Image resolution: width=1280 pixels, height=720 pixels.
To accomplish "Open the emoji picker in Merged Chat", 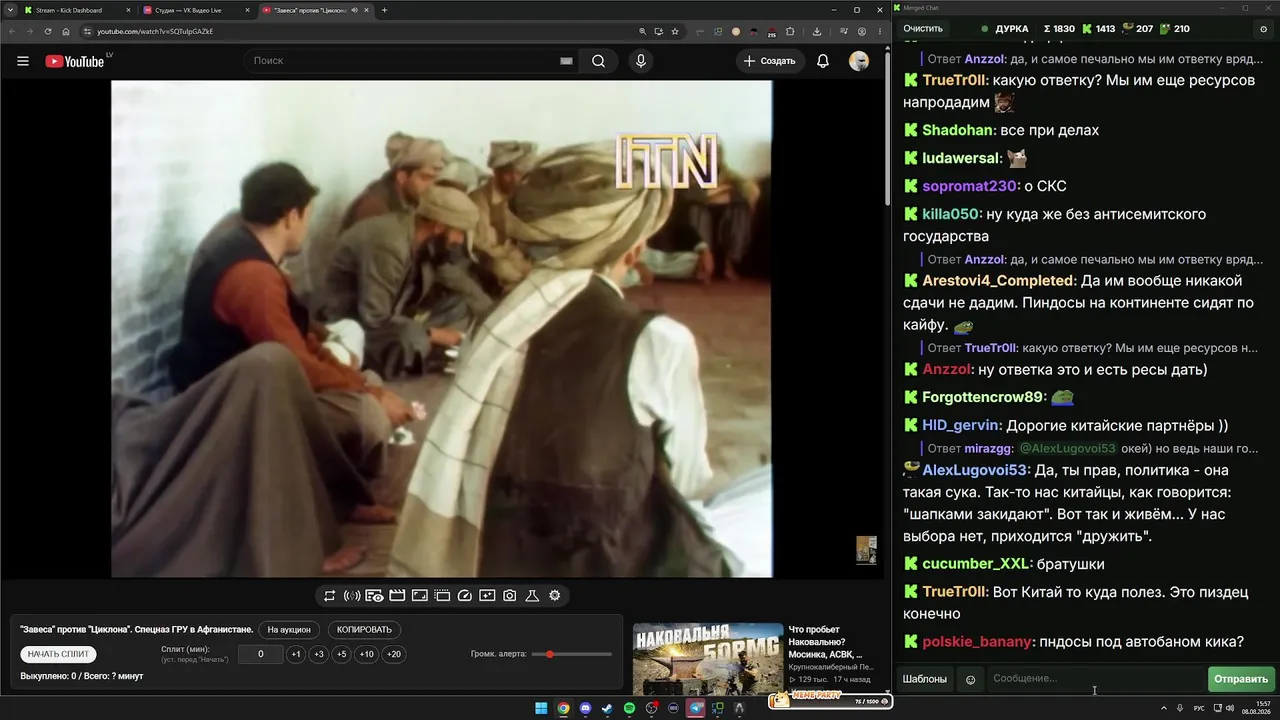I will coord(970,680).
